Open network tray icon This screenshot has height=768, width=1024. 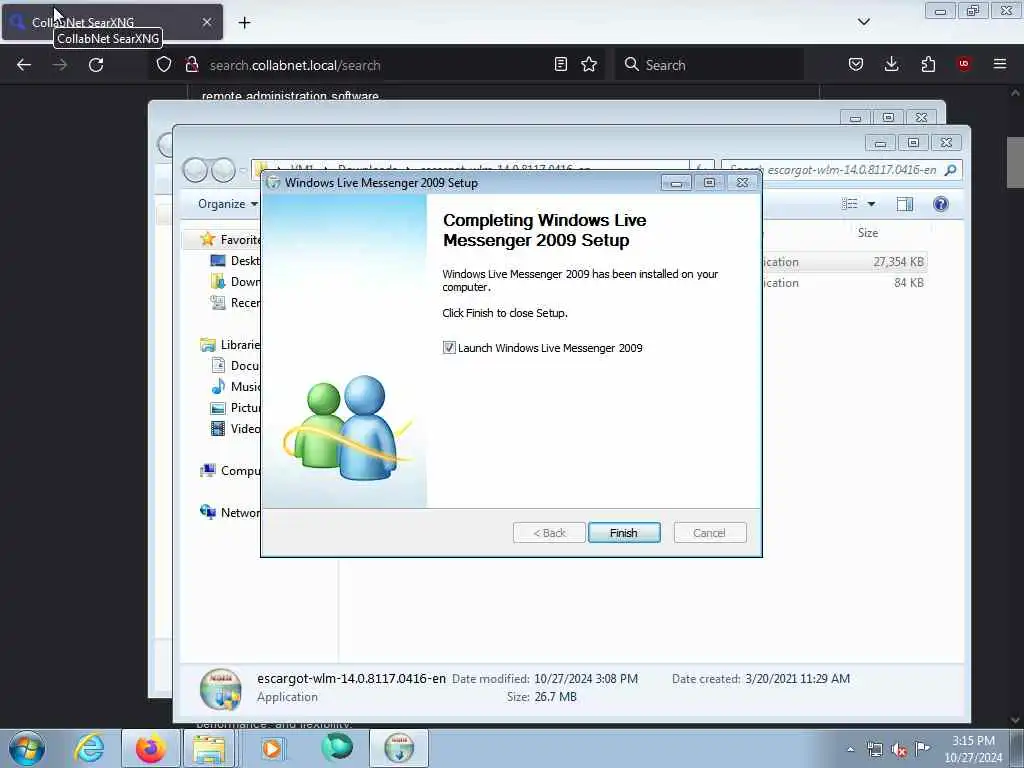[x=874, y=749]
